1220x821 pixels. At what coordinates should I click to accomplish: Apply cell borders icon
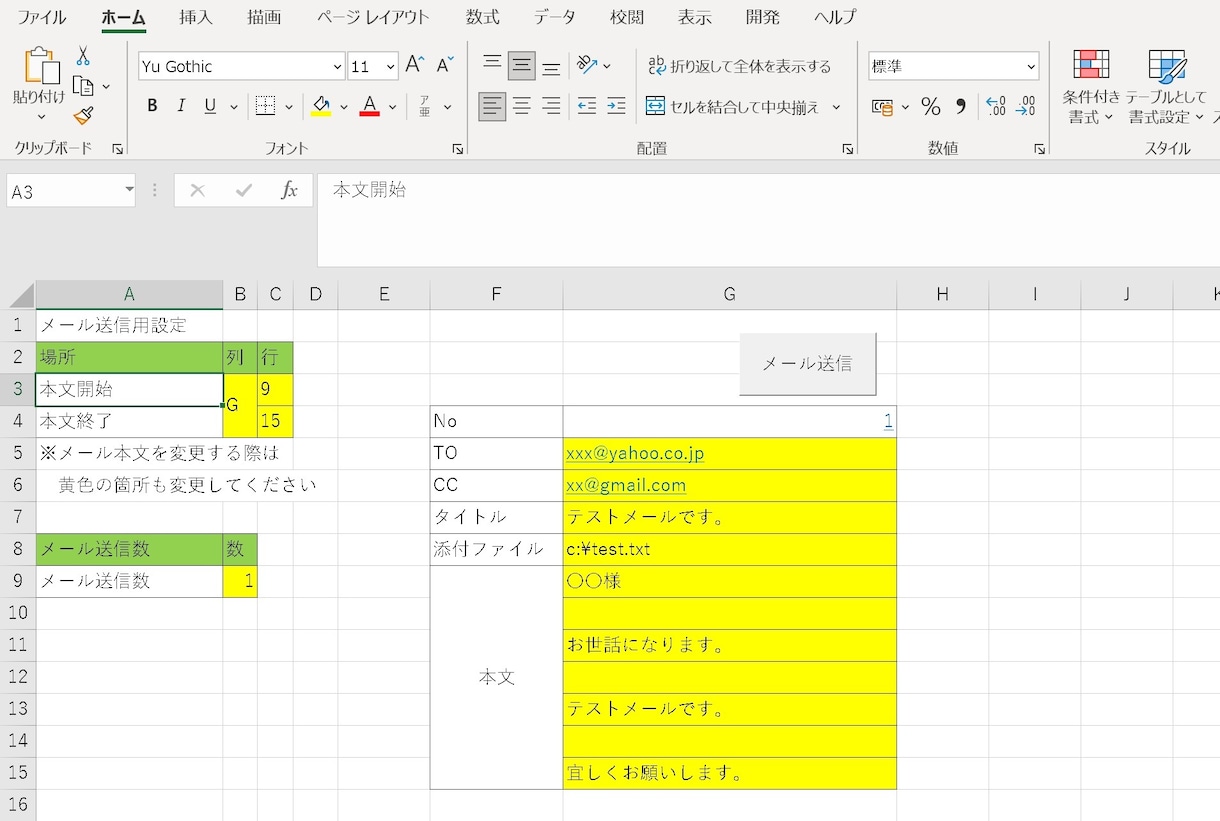coord(265,106)
